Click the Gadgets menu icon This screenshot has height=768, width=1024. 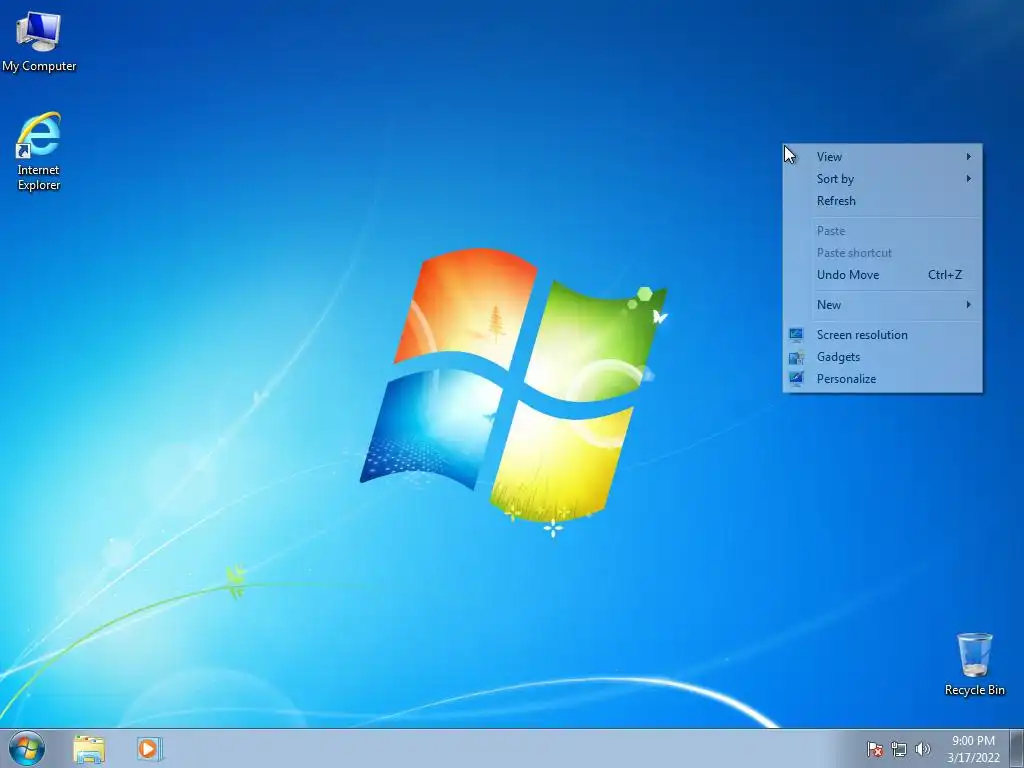(796, 357)
